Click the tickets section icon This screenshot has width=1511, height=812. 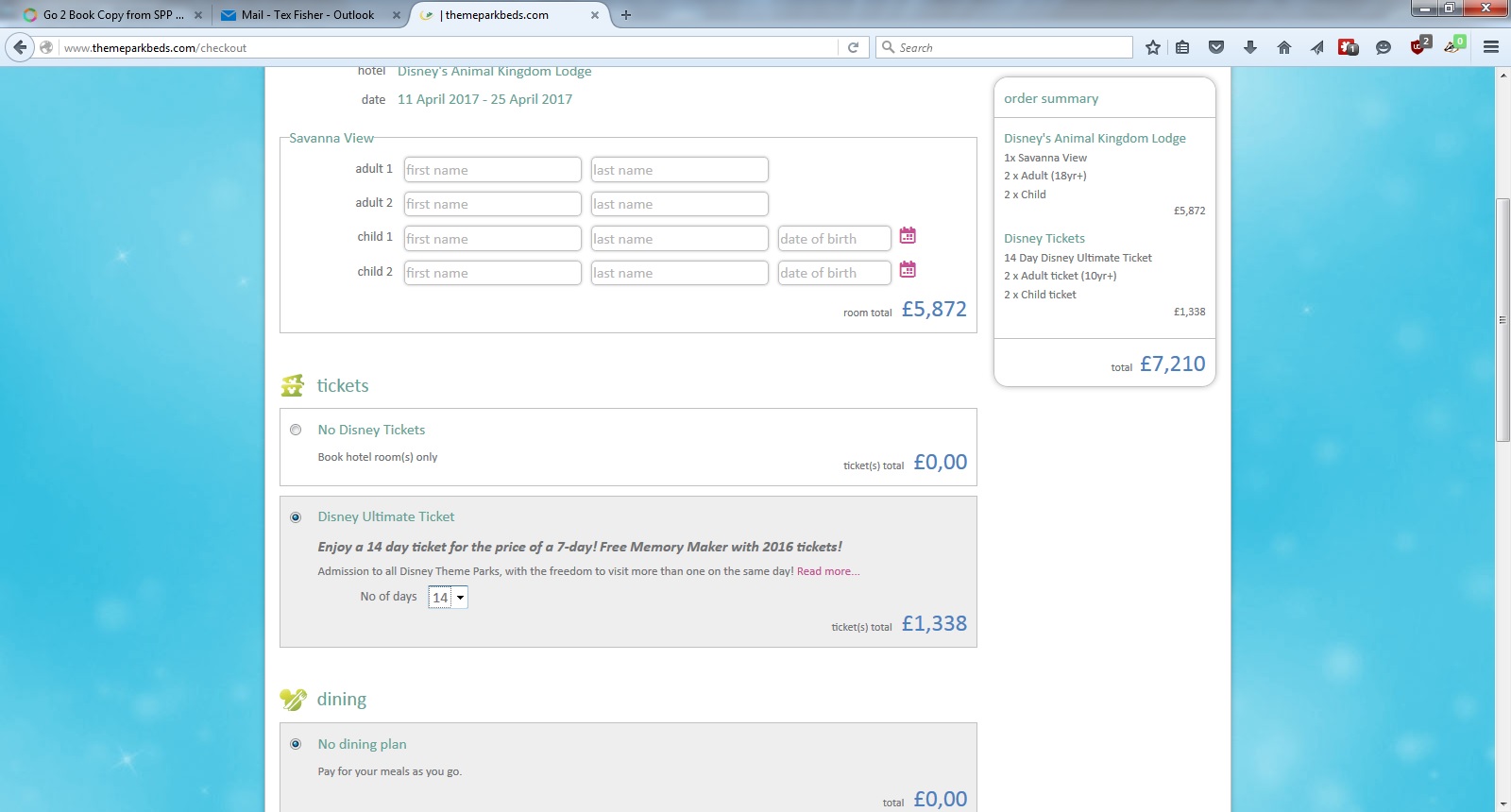tap(293, 385)
